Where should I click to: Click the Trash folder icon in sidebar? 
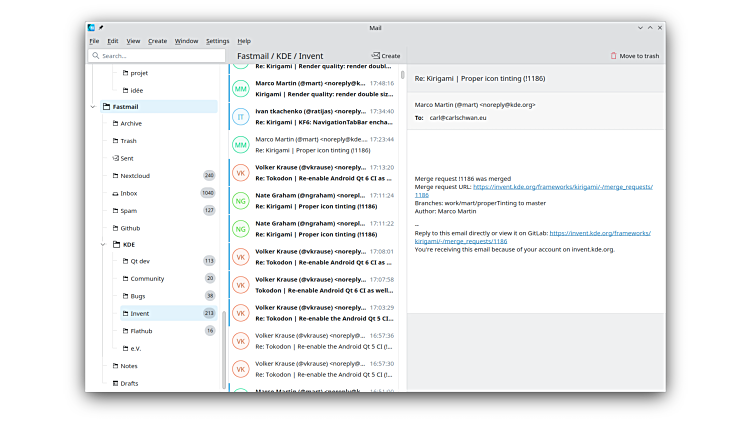[116, 141]
